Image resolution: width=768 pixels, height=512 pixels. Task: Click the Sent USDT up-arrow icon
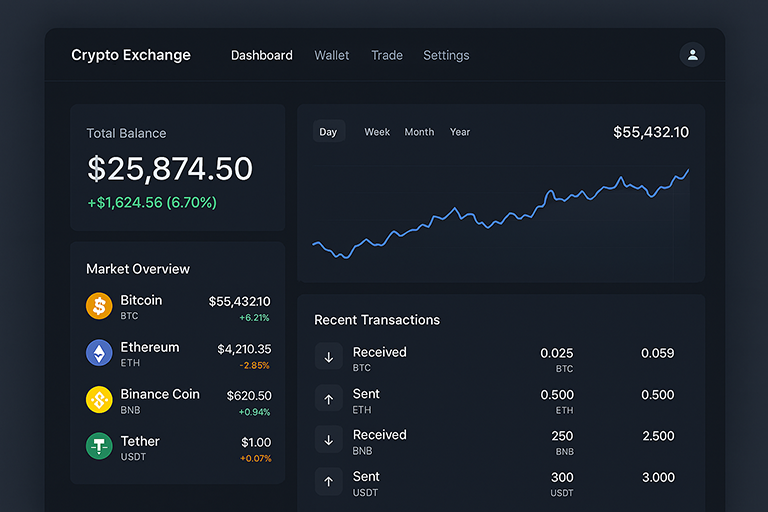328,482
